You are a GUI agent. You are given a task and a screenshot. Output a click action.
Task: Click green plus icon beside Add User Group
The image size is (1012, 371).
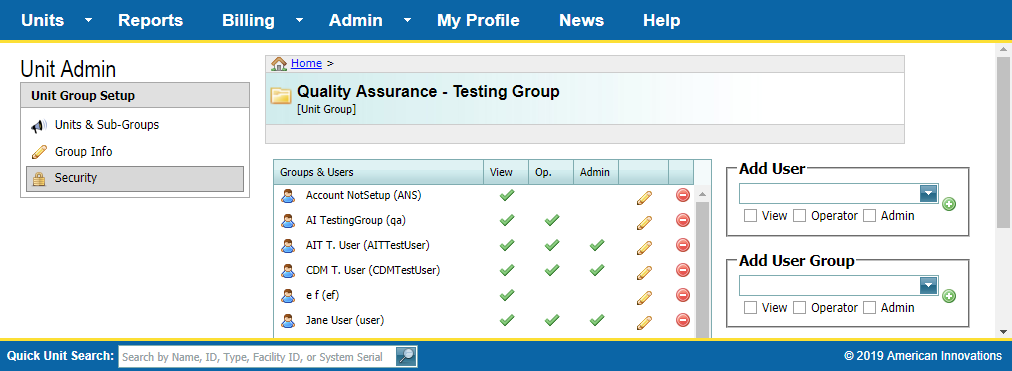pos(949,296)
